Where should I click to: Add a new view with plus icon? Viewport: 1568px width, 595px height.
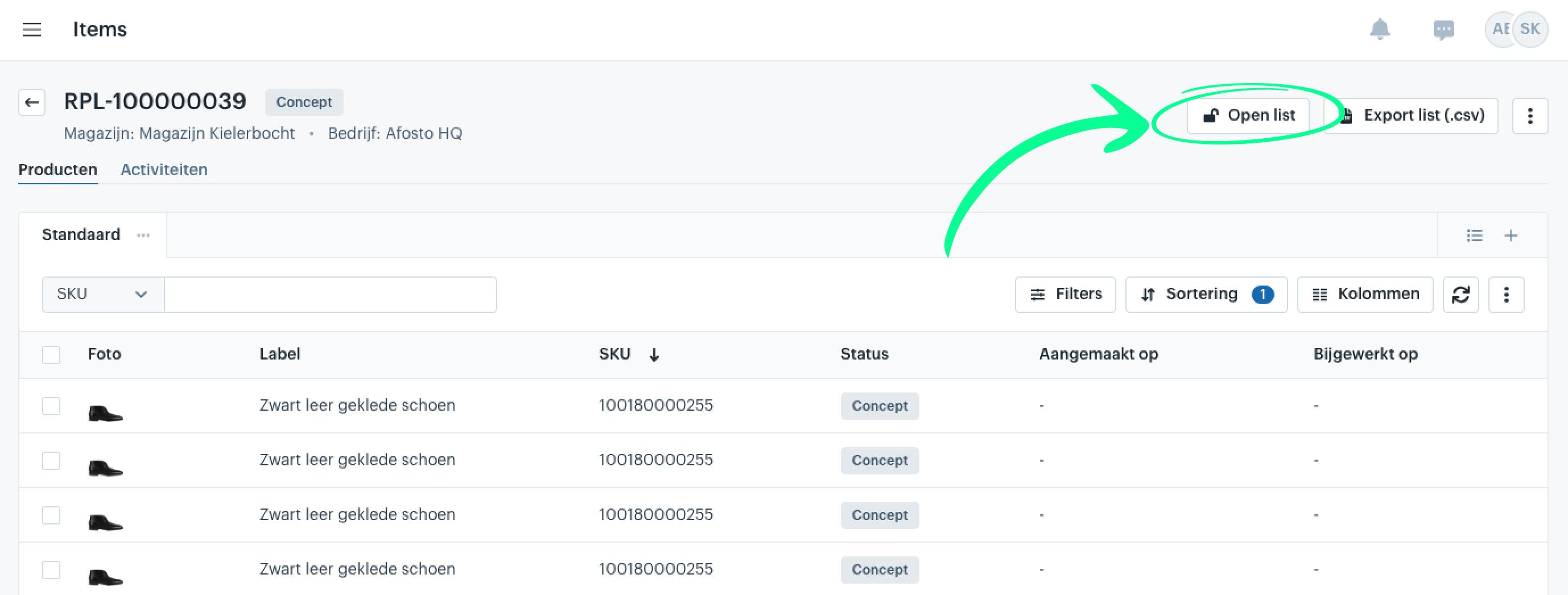(x=1511, y=235)
